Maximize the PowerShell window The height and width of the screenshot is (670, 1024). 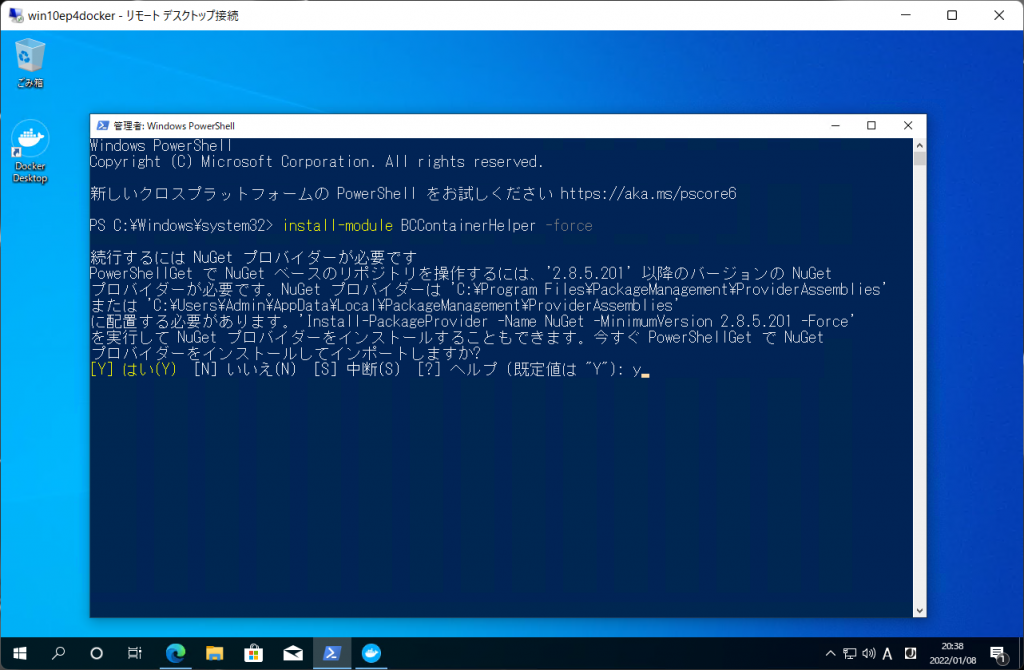[x=871, y=125]
